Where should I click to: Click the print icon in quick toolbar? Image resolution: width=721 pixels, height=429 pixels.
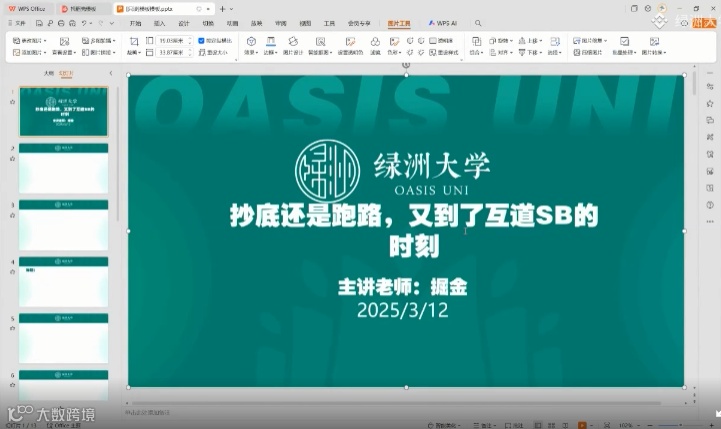click(x=61, y=23)
